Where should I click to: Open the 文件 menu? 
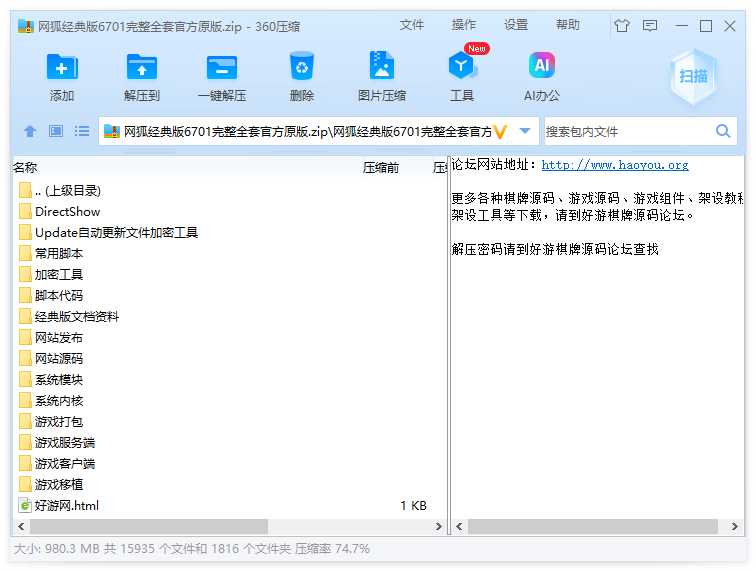click(411, 25)
